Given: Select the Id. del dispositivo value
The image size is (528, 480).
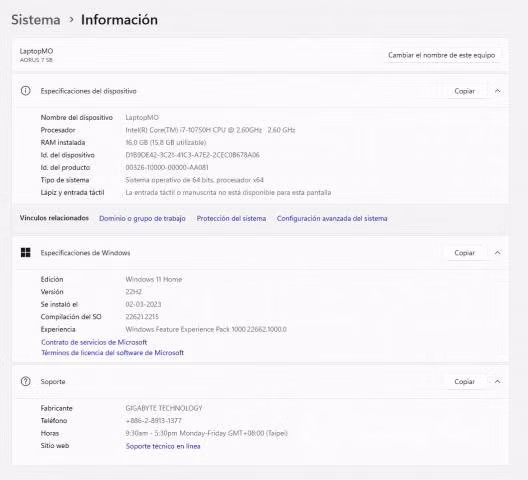Looking at the screenshot, I should [x=192, y=155].
